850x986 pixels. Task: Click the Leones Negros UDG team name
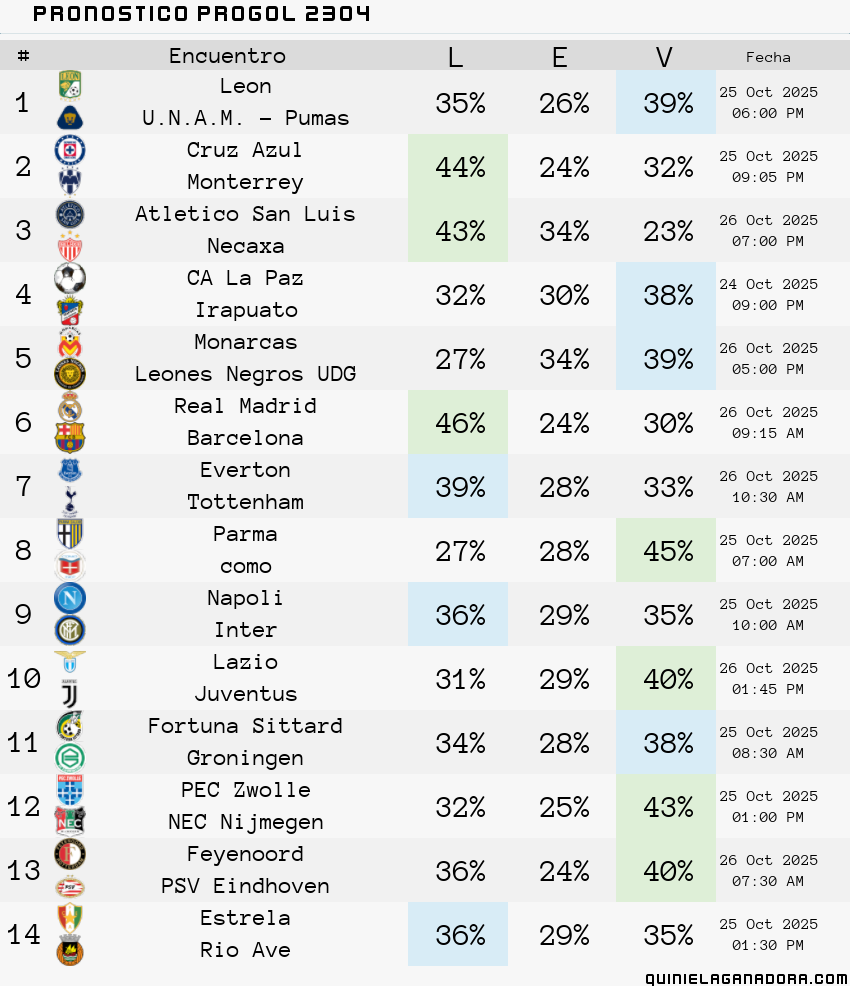point(245,374)
